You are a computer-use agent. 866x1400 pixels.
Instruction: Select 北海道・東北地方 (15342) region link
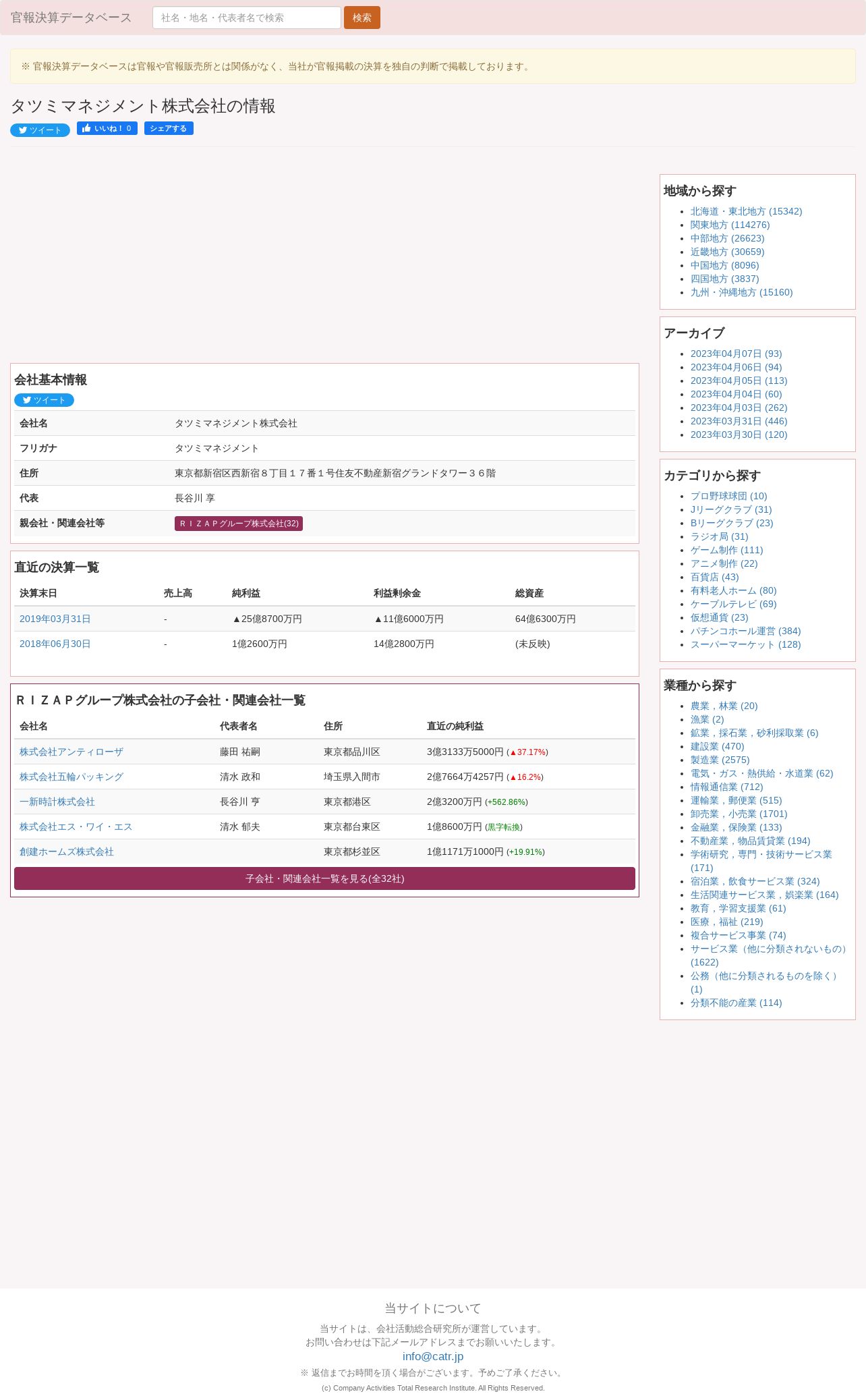(747, 211)
